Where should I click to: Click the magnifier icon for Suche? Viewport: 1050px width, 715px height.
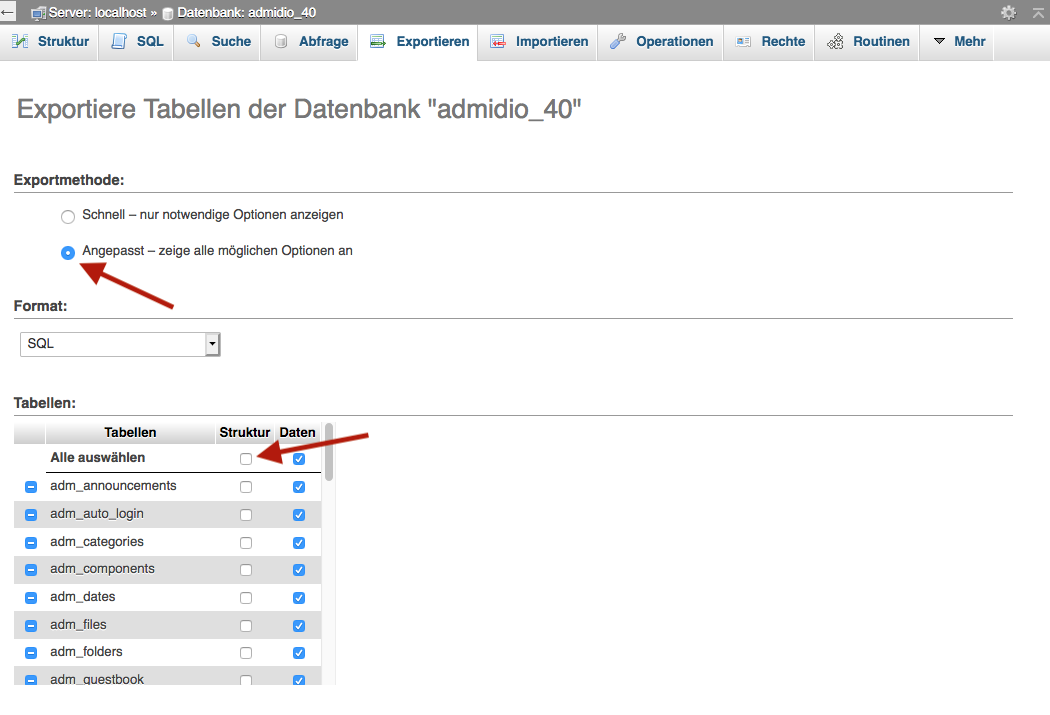[194, 42]
